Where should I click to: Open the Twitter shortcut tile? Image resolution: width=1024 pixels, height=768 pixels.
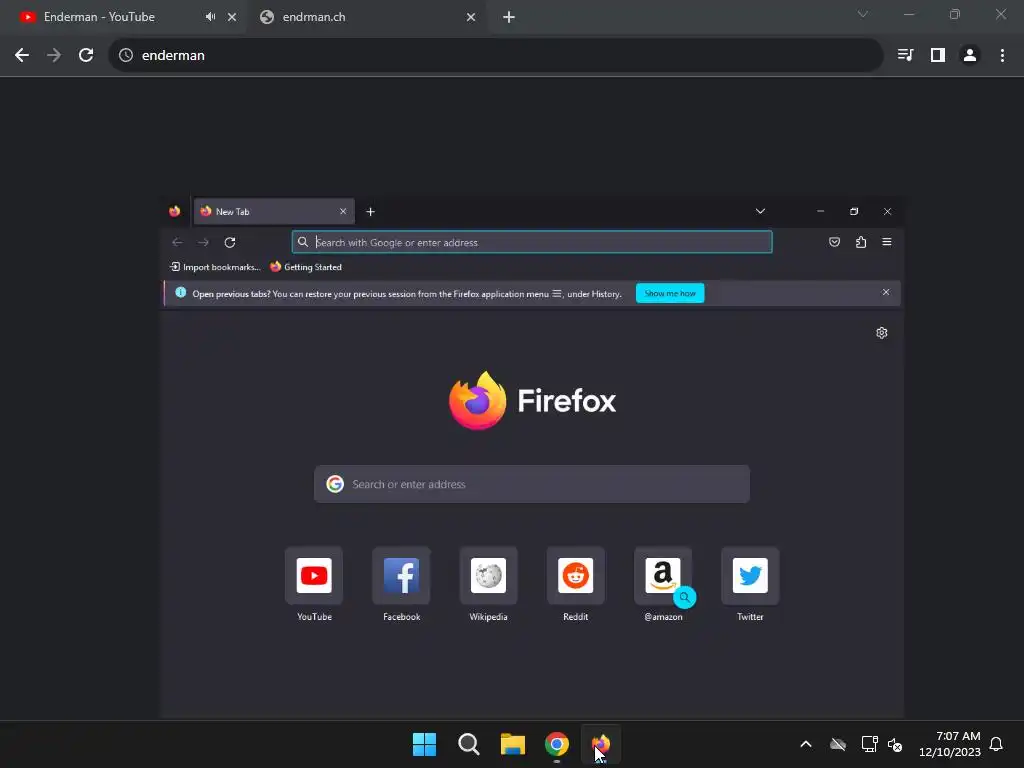coord(750,575)
